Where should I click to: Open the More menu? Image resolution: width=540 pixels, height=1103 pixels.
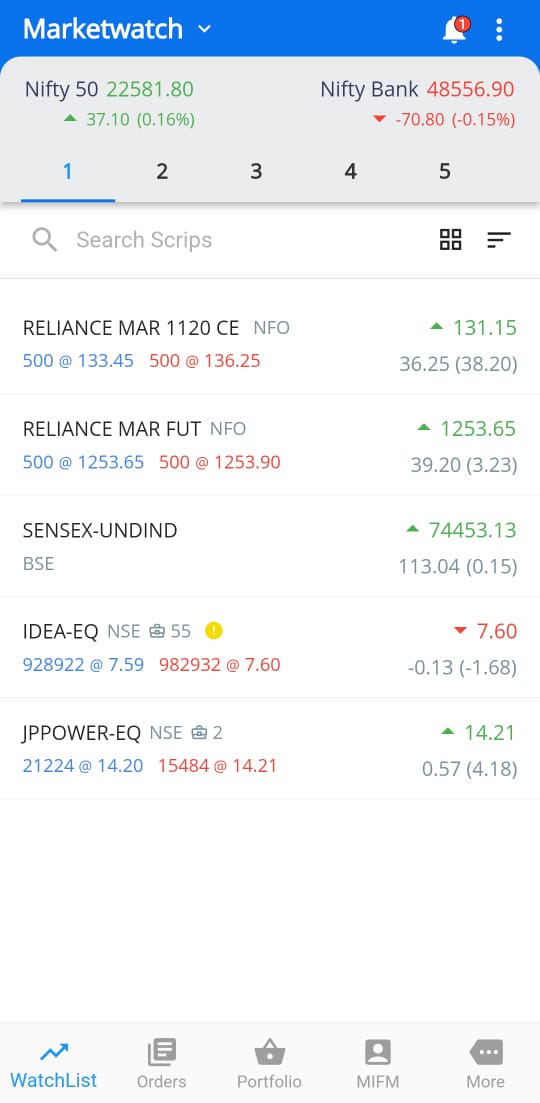(486, 1064)
